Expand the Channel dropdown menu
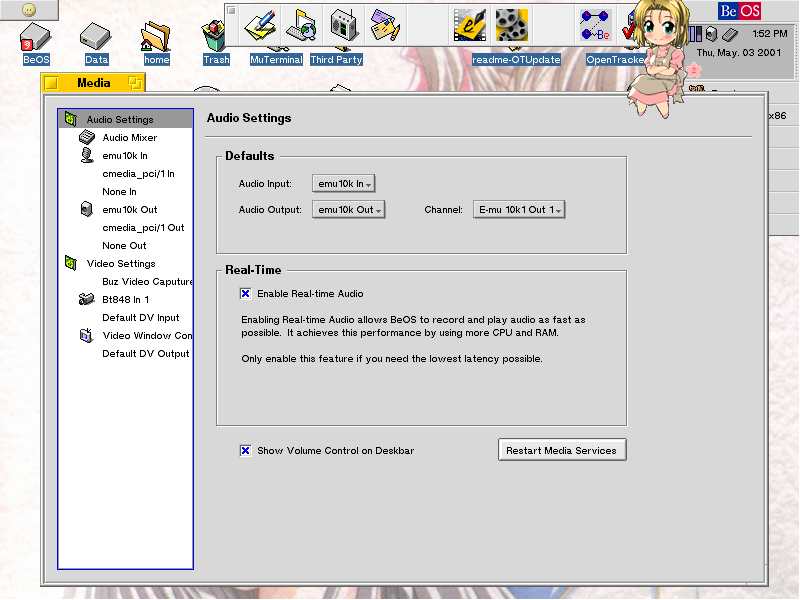The height and width of the screenshot is (600, 800). [519, 210]
